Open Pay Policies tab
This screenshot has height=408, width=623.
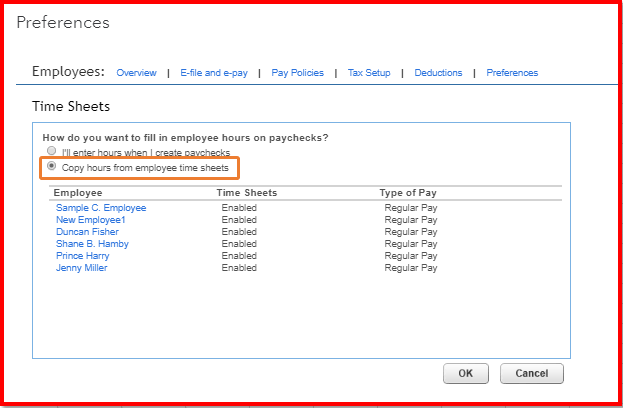(295, 73)
